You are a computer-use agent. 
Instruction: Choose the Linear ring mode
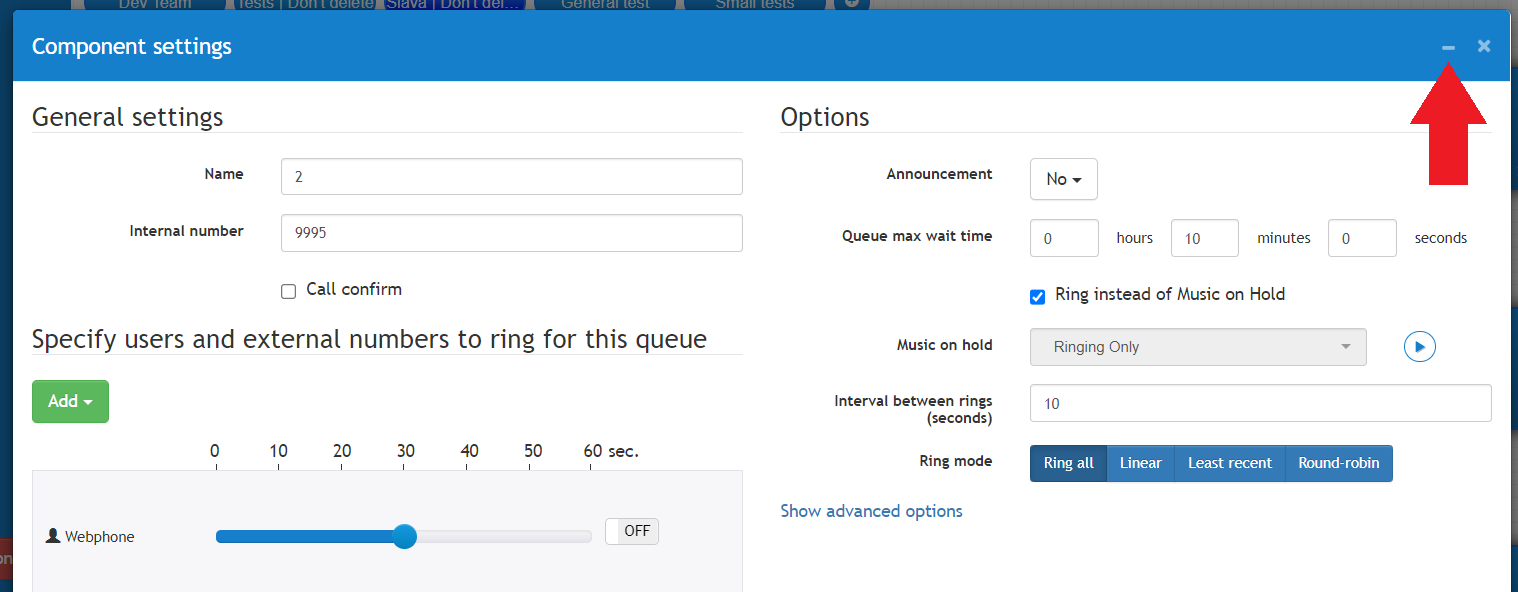coord(1140,463)
